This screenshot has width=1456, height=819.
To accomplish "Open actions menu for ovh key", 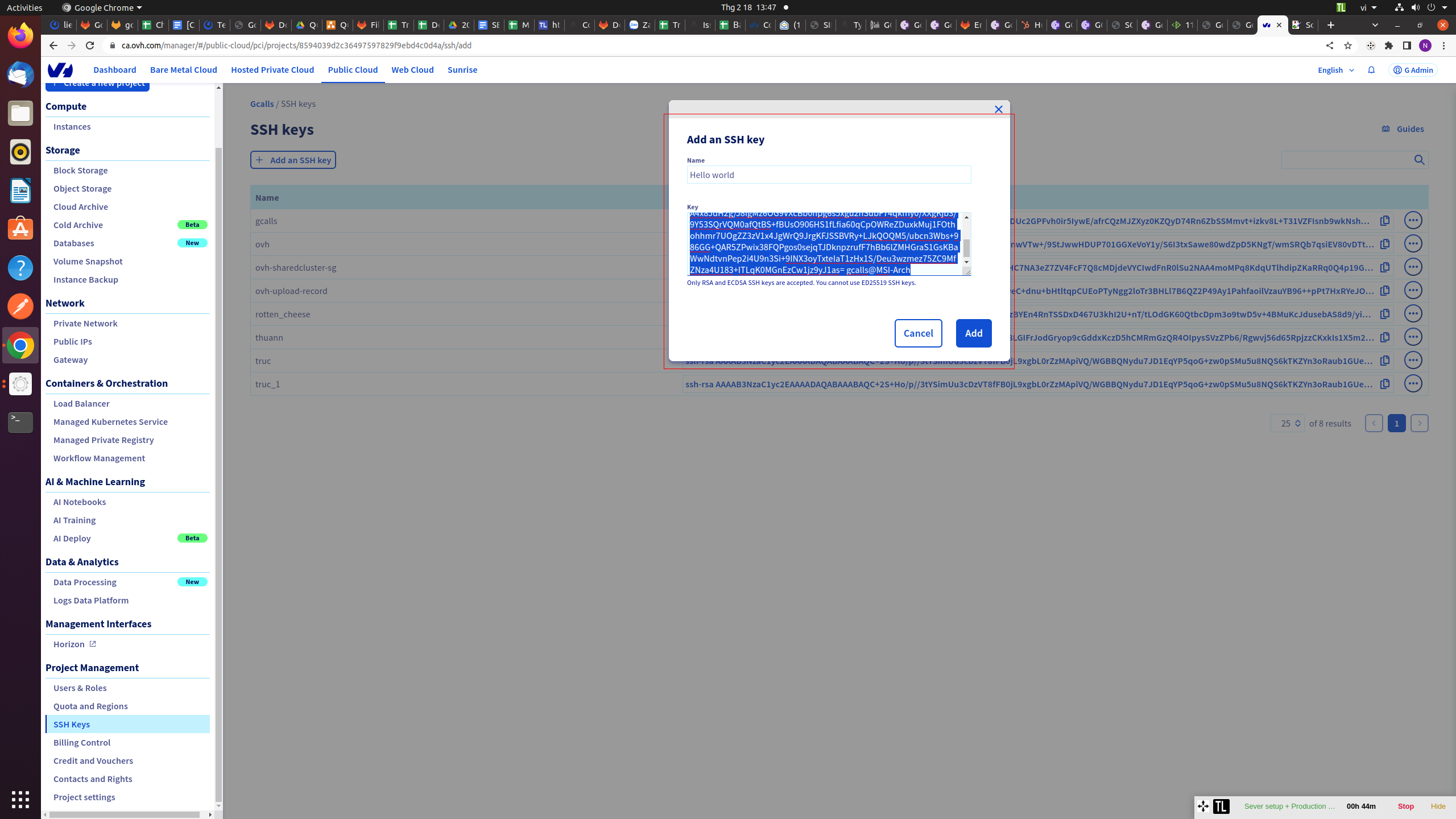I will [x=1413, y=244].
